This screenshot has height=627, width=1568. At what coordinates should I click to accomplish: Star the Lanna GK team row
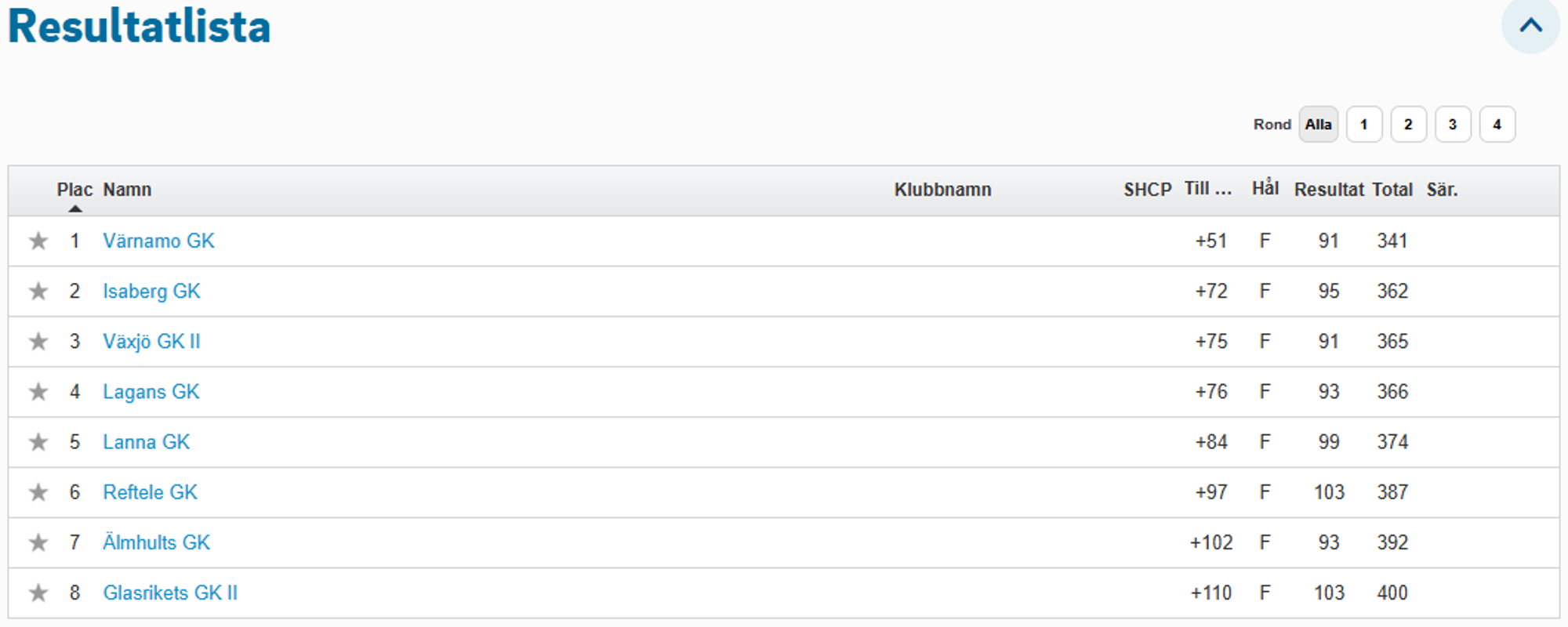[38, 442]
